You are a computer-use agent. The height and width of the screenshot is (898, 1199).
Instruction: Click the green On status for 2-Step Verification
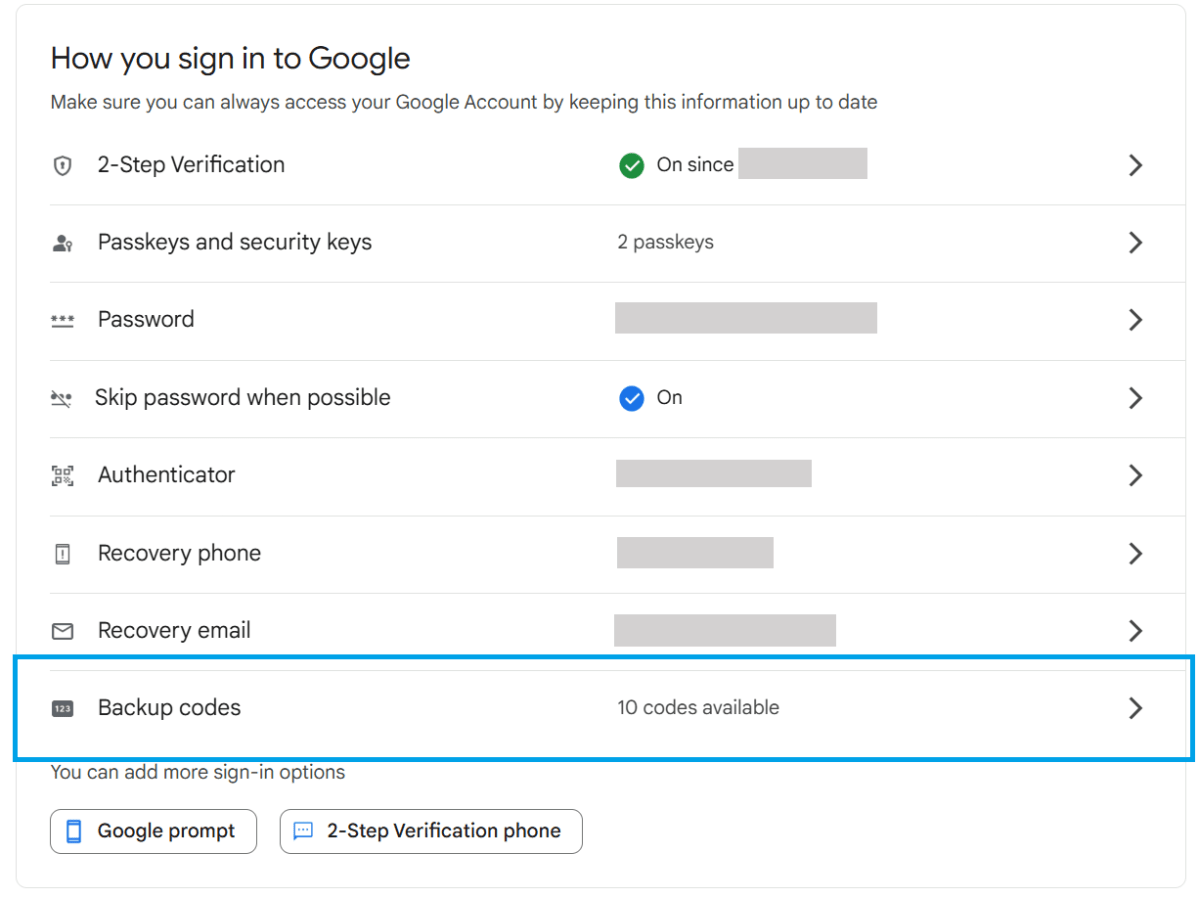(631, 165)
